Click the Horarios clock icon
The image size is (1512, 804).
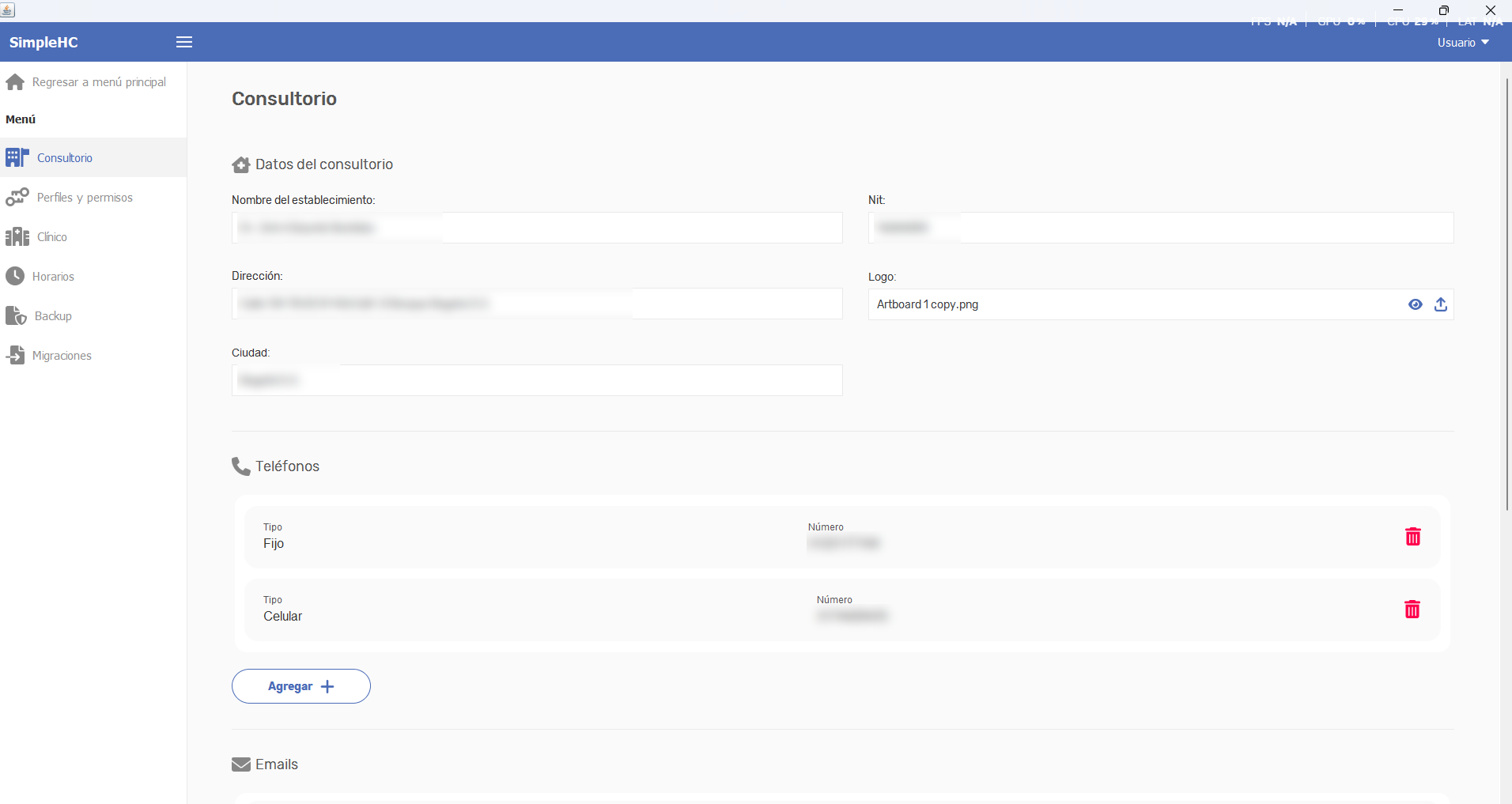[x=15, y=276]
